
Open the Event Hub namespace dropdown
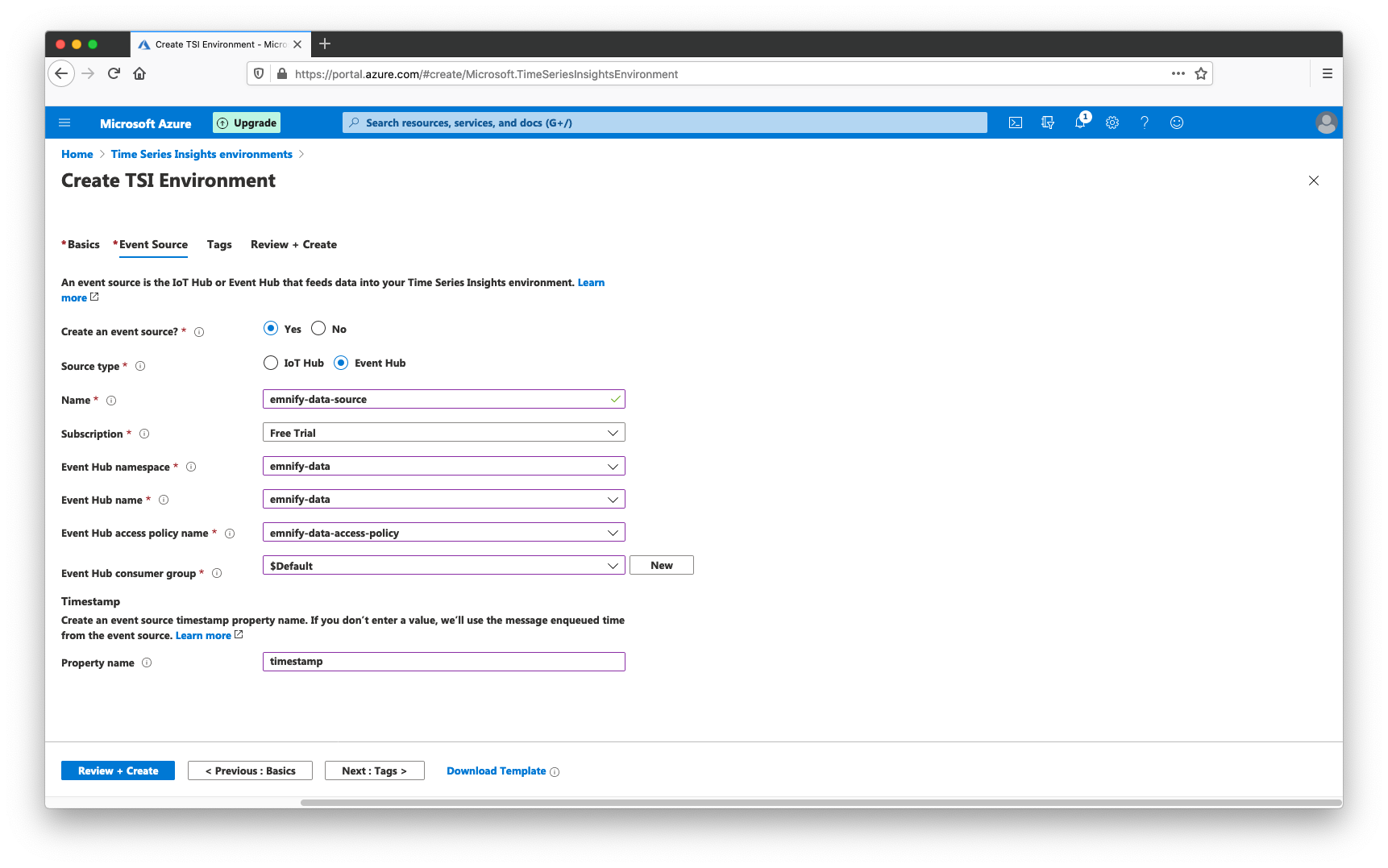[x=444, y=466]
